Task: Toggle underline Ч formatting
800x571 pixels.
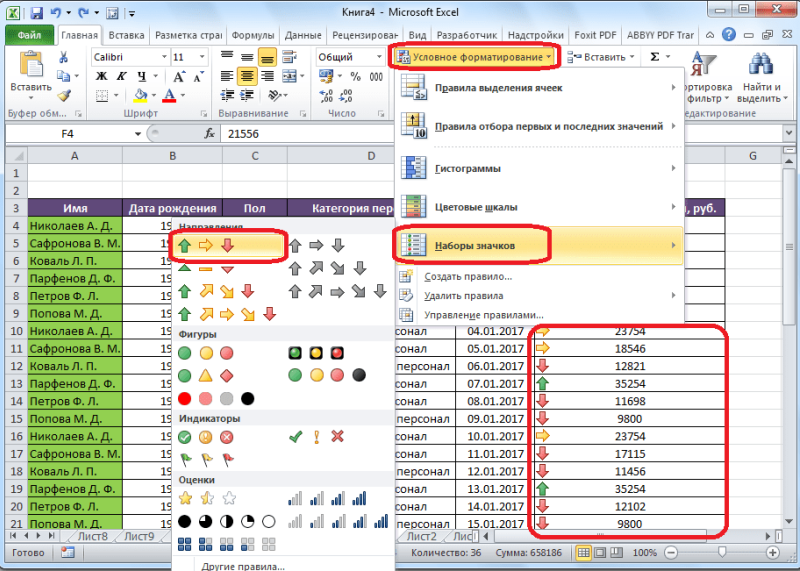Action: click(x=142, y=77)
